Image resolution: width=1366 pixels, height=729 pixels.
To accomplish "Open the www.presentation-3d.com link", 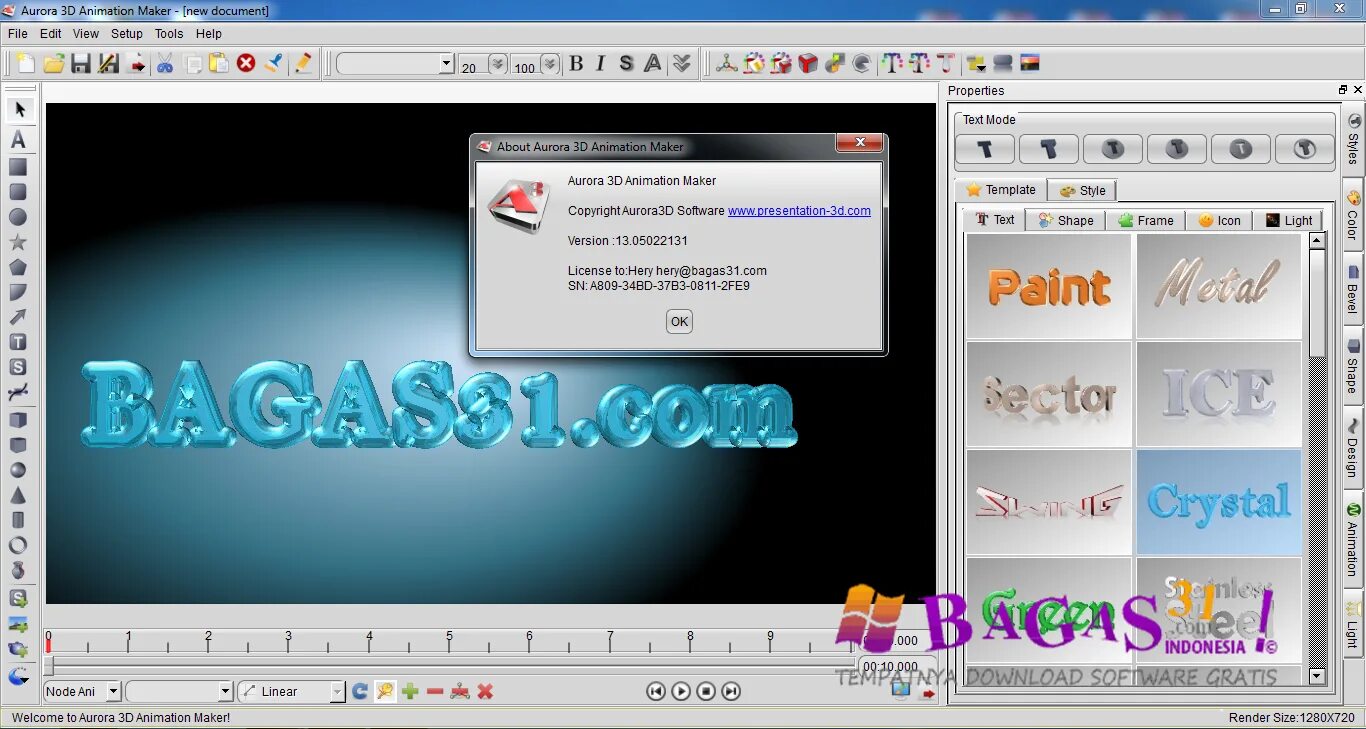I will [799, 211].
